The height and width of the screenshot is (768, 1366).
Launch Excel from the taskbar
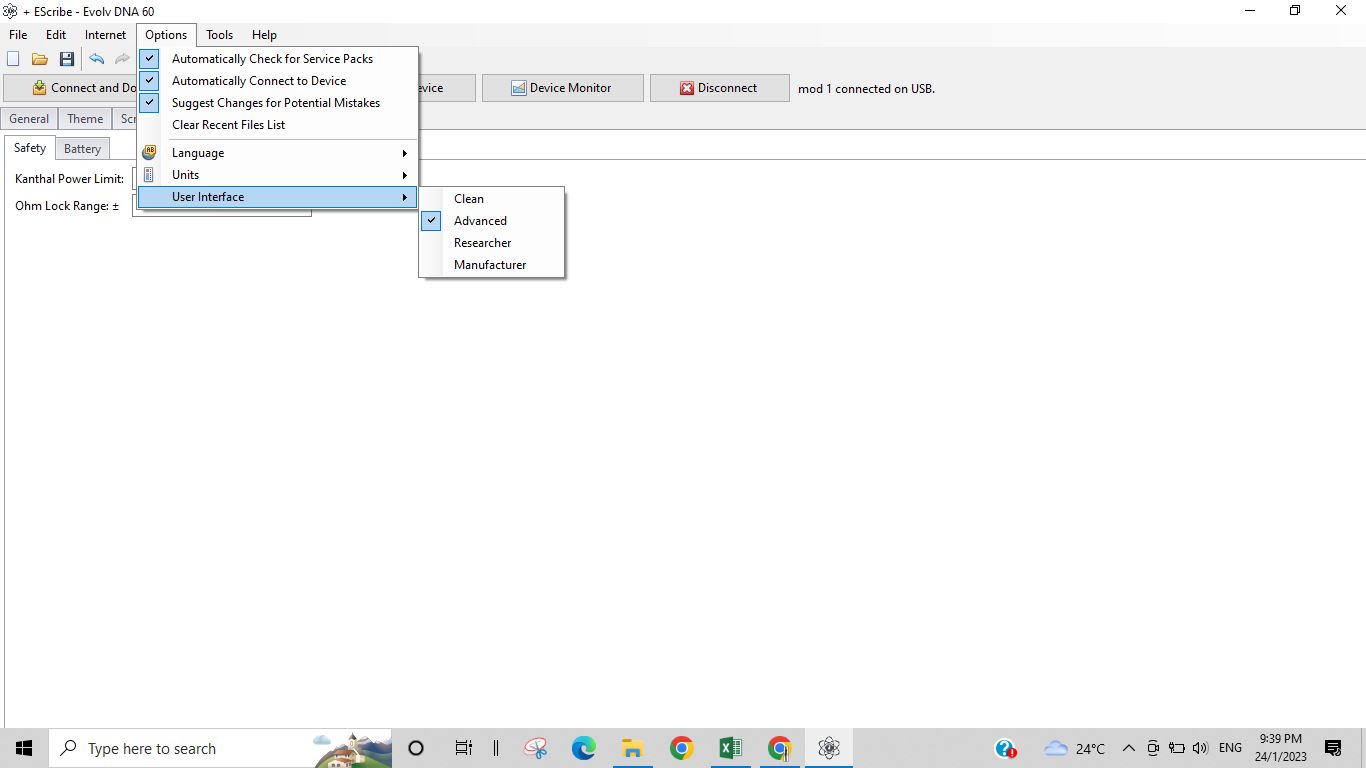tap(730, 748)
